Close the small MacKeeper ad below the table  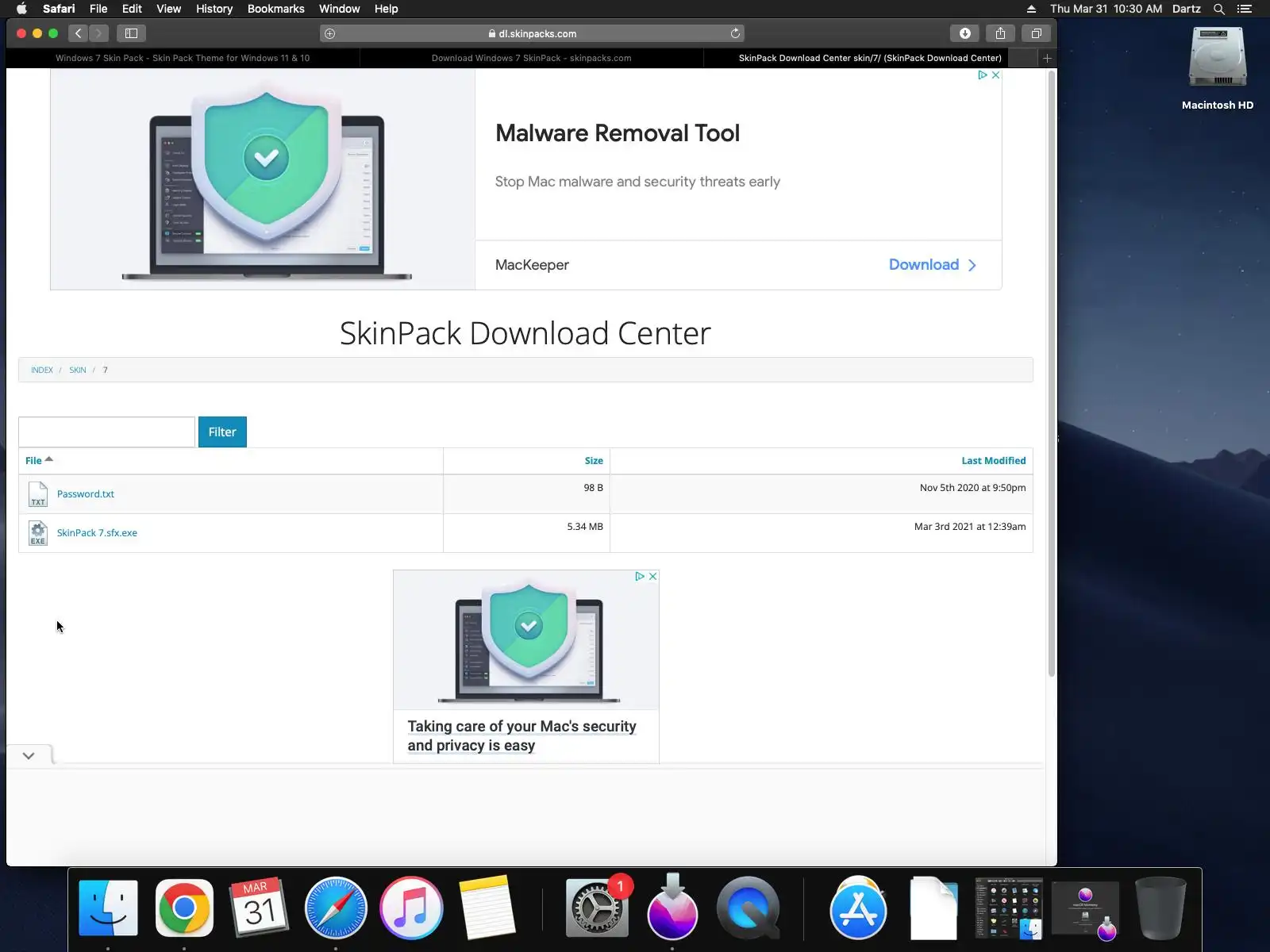pyautogui.click(x=652, y=576)
